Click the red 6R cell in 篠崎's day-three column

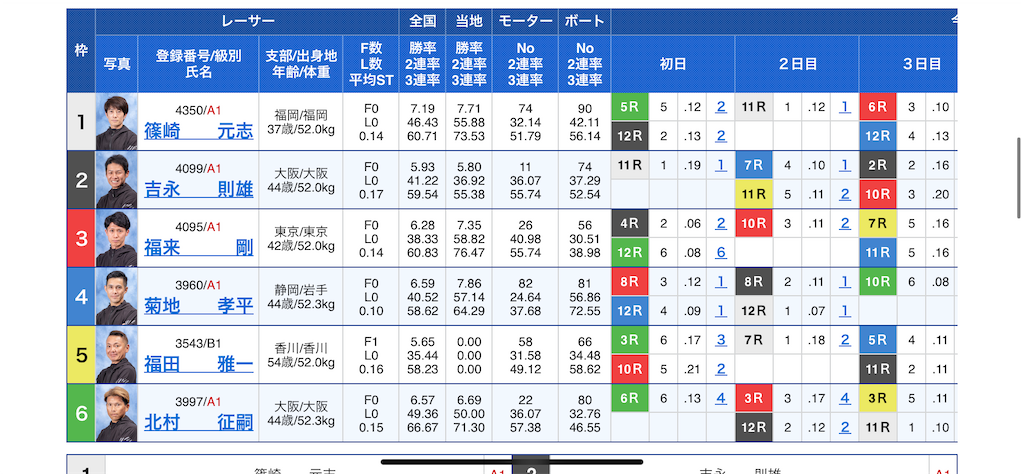pyautogui.click(x=878, y=108)
